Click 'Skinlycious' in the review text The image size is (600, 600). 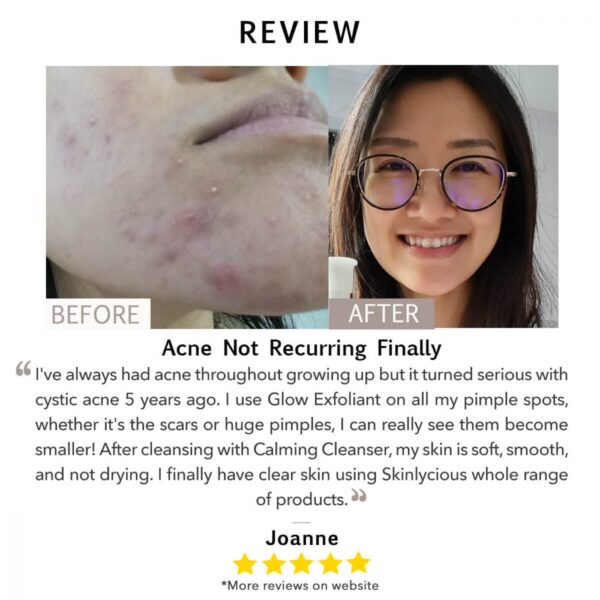click(x=424, y=475)
